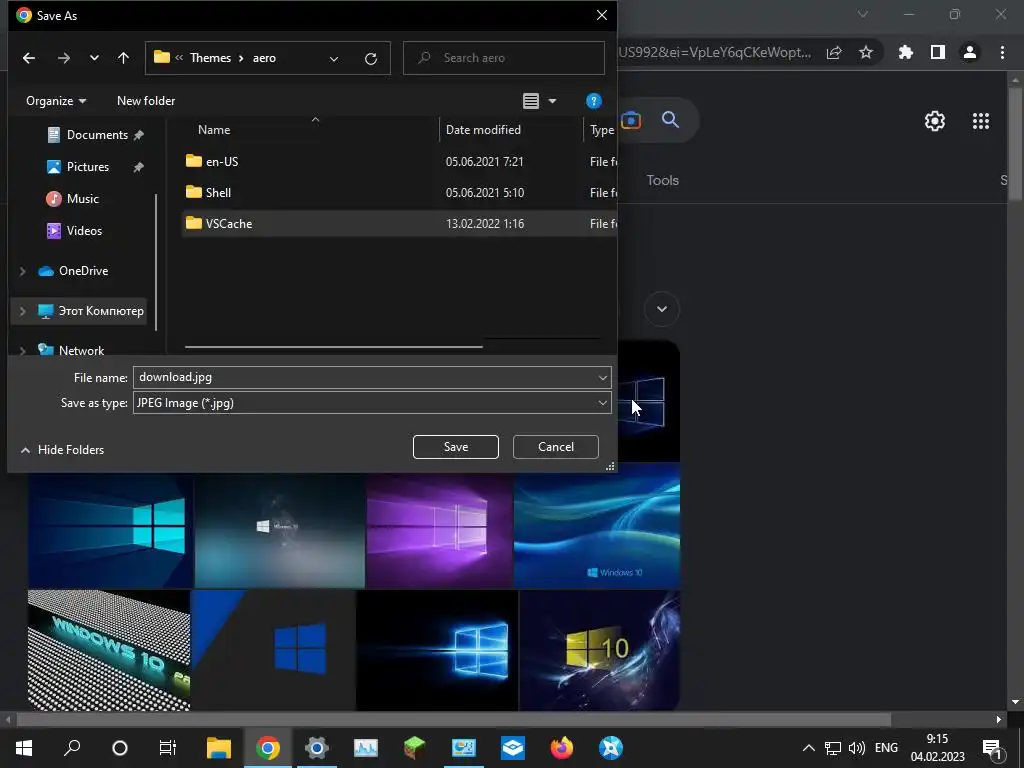Open Minecraft block taskbar icon
Image resolution: width=1024 pixels, height=768 pixels.
414,748
